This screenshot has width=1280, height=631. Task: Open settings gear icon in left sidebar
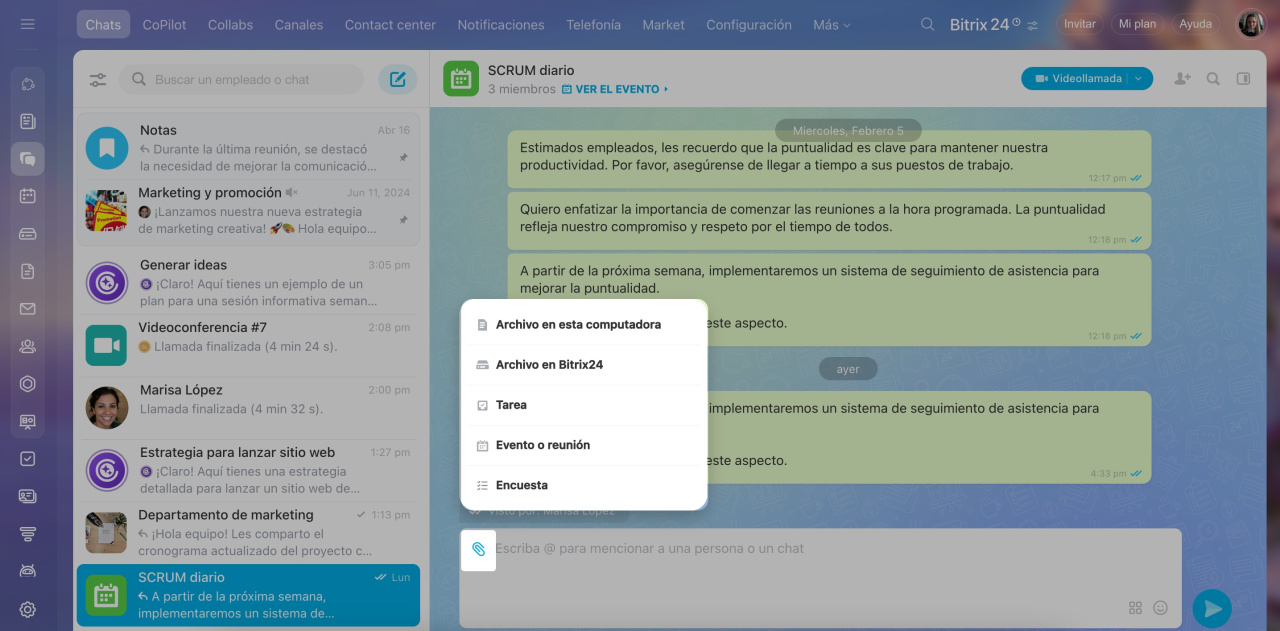pos(28,609)
